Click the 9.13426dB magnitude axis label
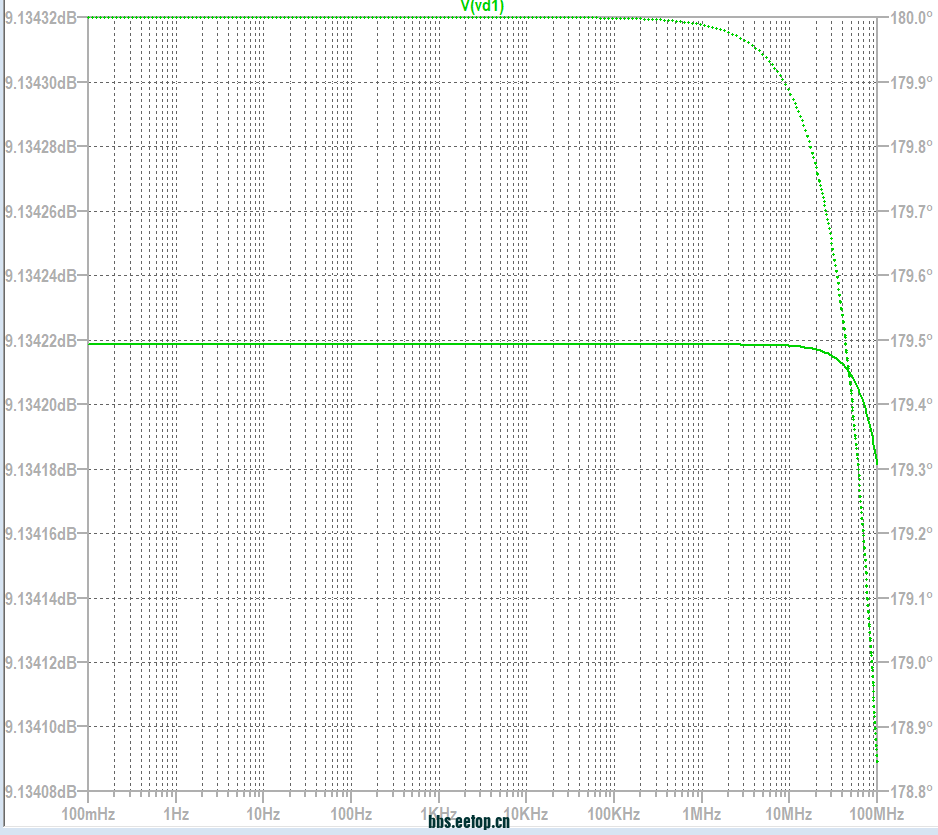The height and width of the screenshot is (835, 938). point(40,212)
